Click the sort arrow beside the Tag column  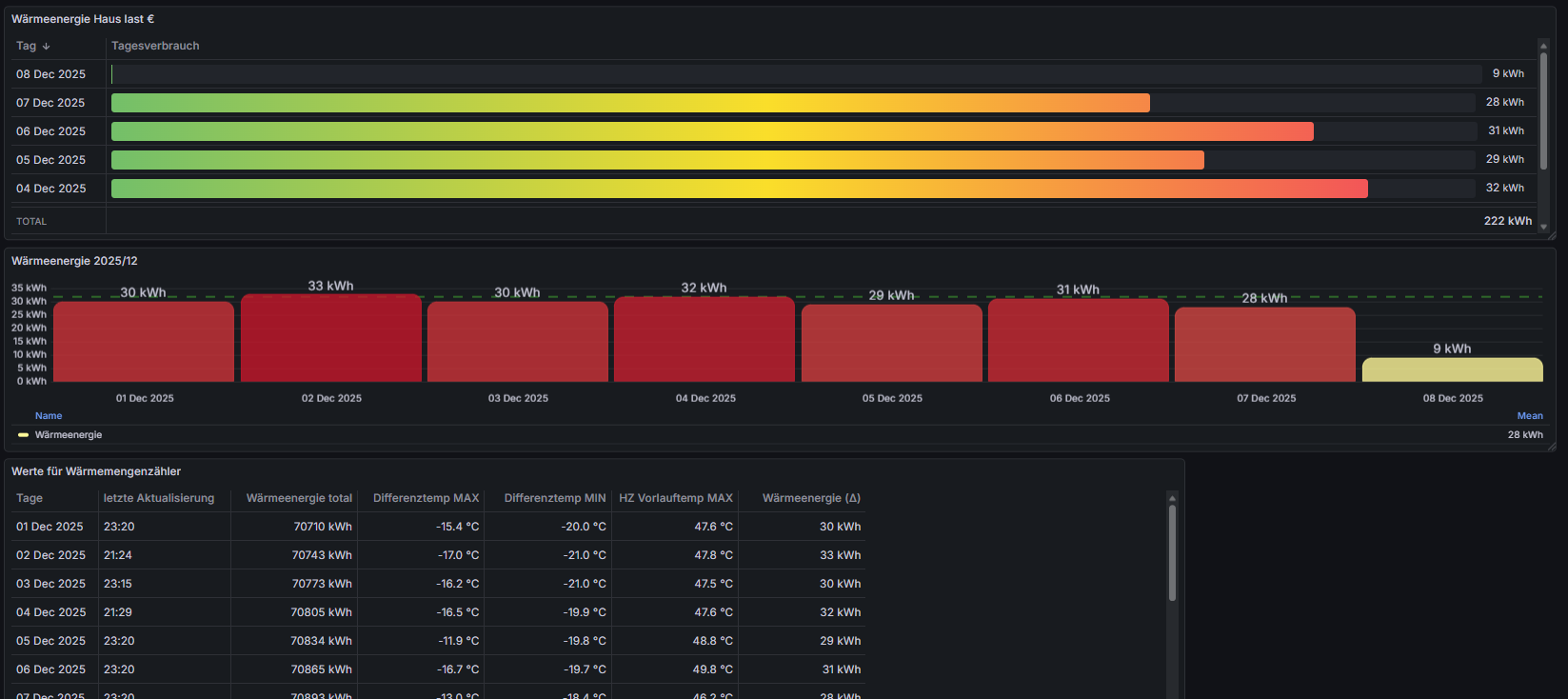pyautogui.click(x=46, y=47)
